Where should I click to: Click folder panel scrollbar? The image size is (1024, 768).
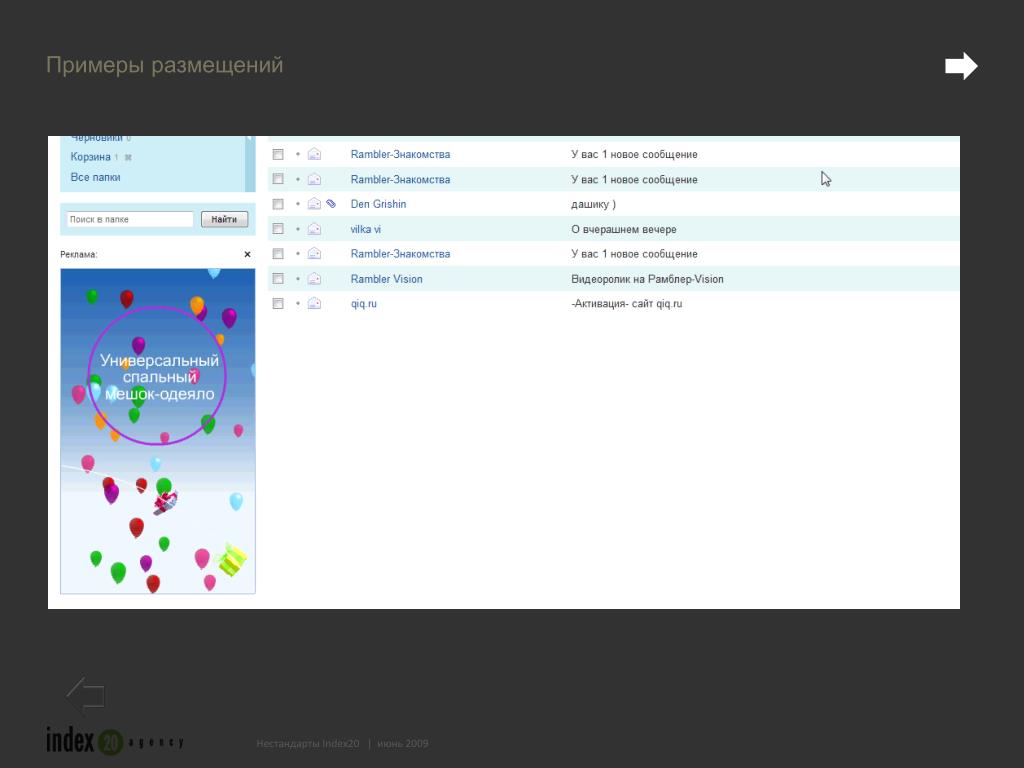point(250,164)
